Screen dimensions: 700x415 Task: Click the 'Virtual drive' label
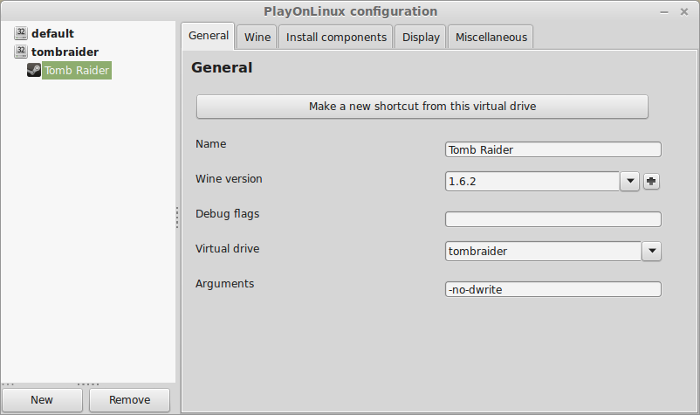point(227,249)
